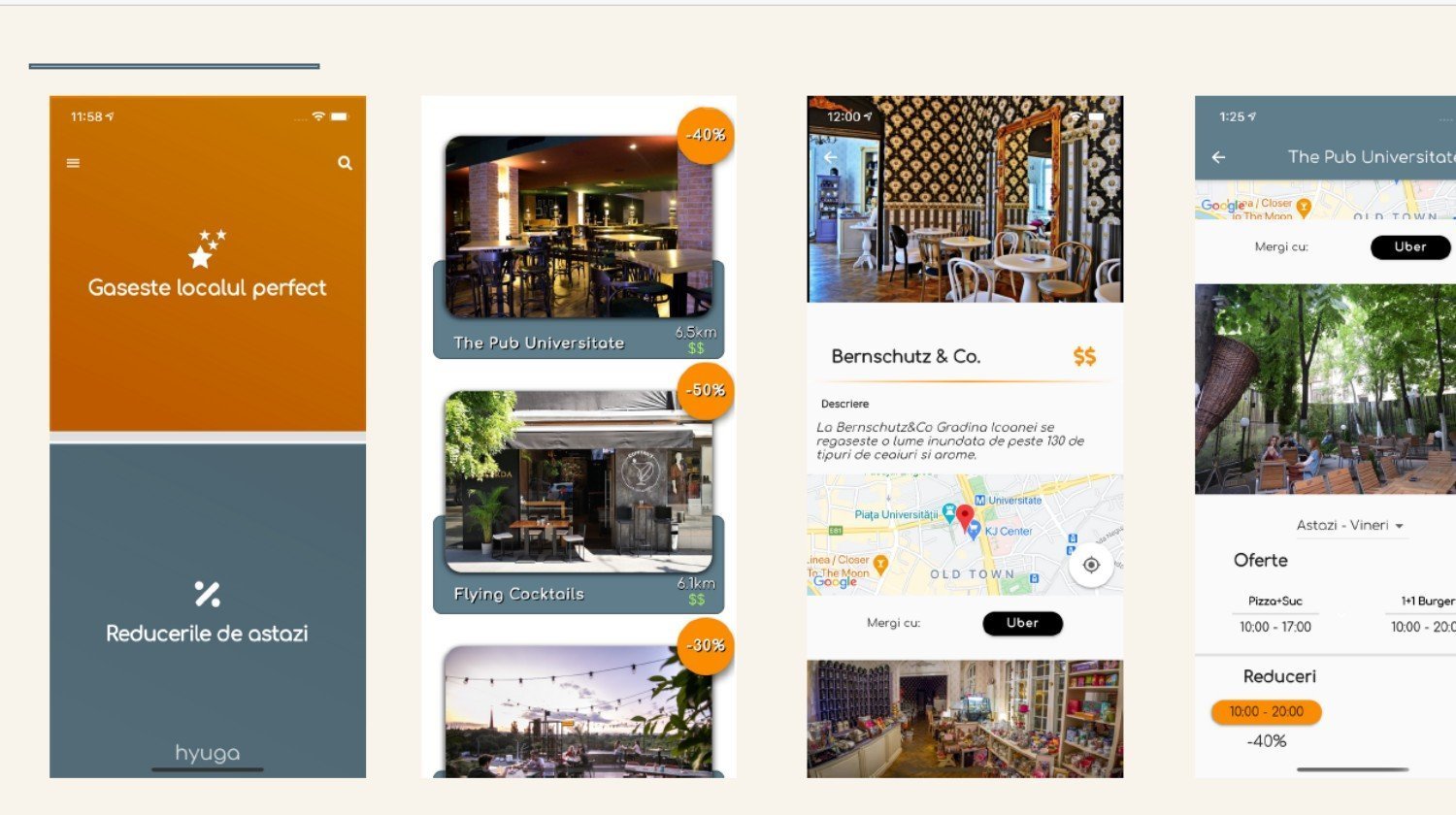Tap the back arrow beside The Pub Universitate
The image size is (1456, 815).
pyautogui.click(x=1218, y=157)
